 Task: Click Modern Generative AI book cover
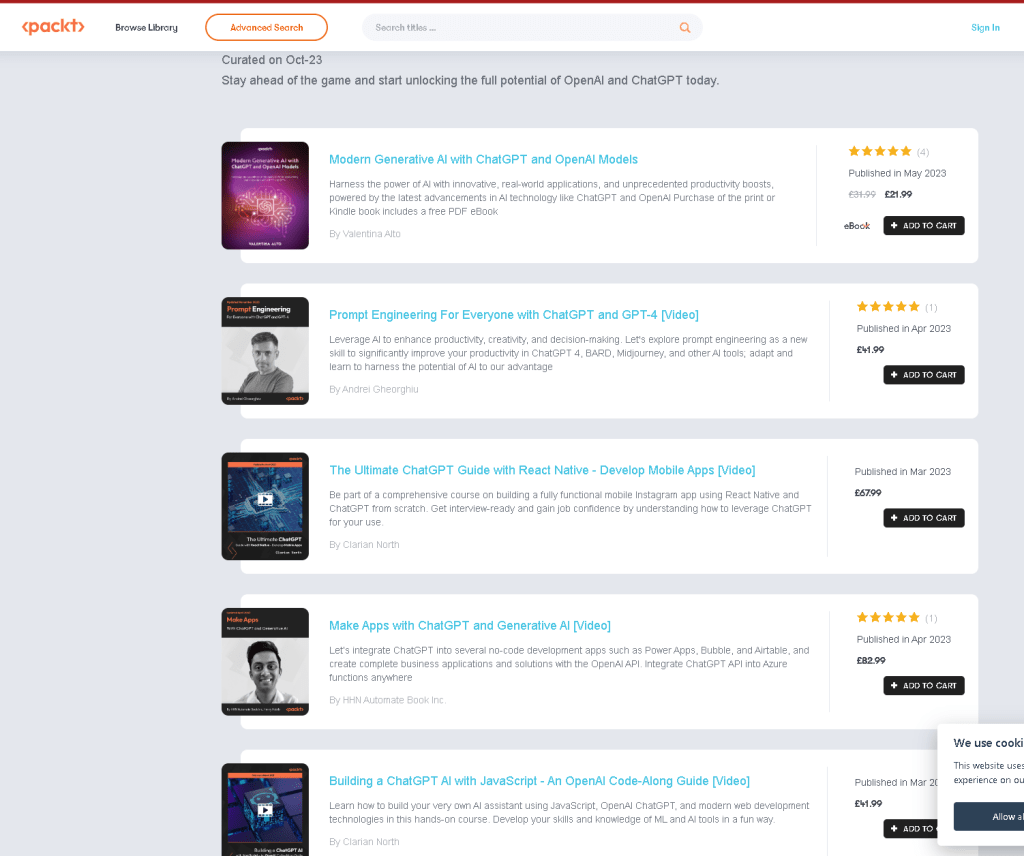265,195
